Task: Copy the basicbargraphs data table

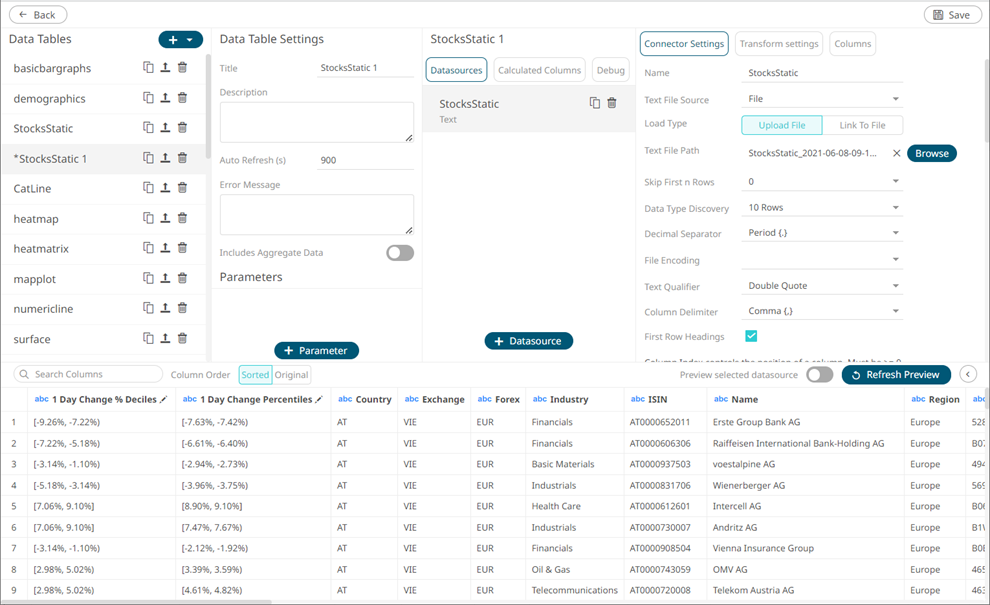Action: (x=148, y=68)
